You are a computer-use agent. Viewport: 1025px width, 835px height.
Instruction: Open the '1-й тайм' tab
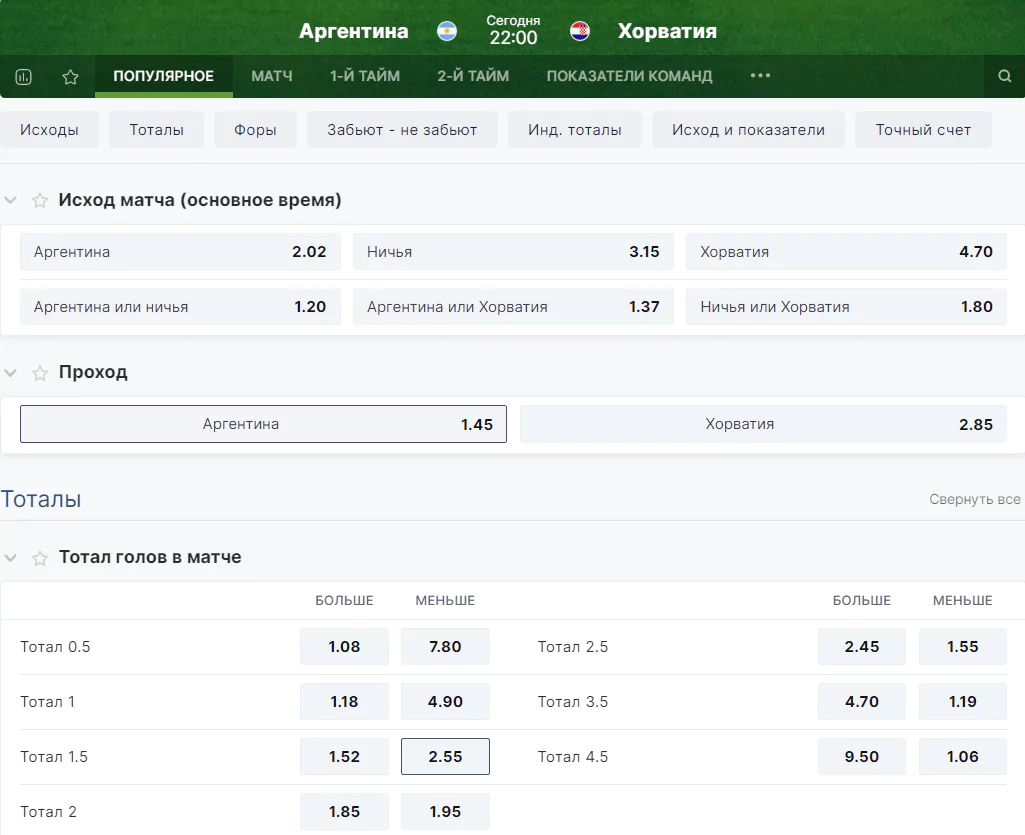365,77
